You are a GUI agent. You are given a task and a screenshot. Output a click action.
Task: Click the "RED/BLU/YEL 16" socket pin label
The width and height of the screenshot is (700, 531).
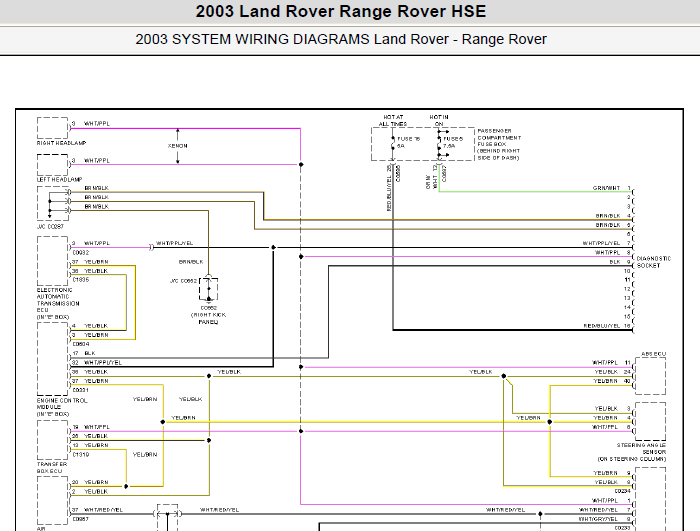(607, 326)
